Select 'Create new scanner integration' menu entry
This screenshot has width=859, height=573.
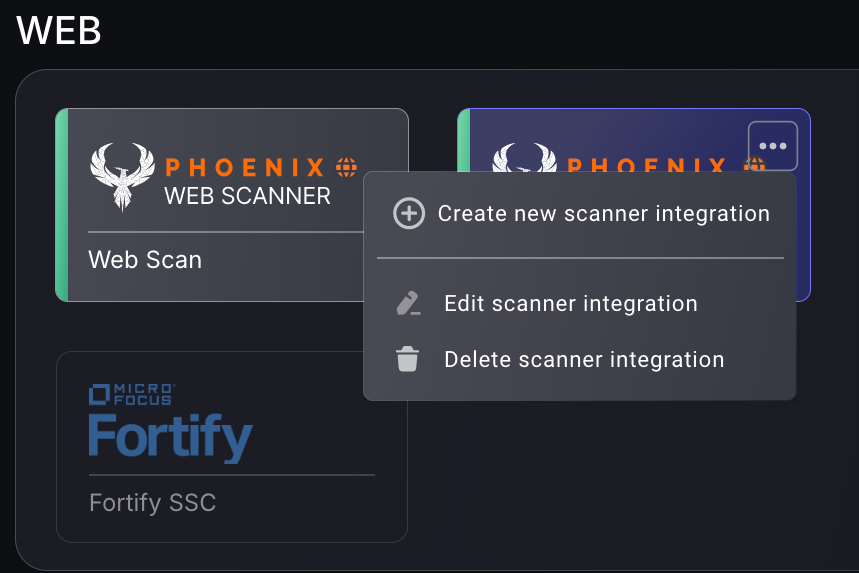click(603, 214)
